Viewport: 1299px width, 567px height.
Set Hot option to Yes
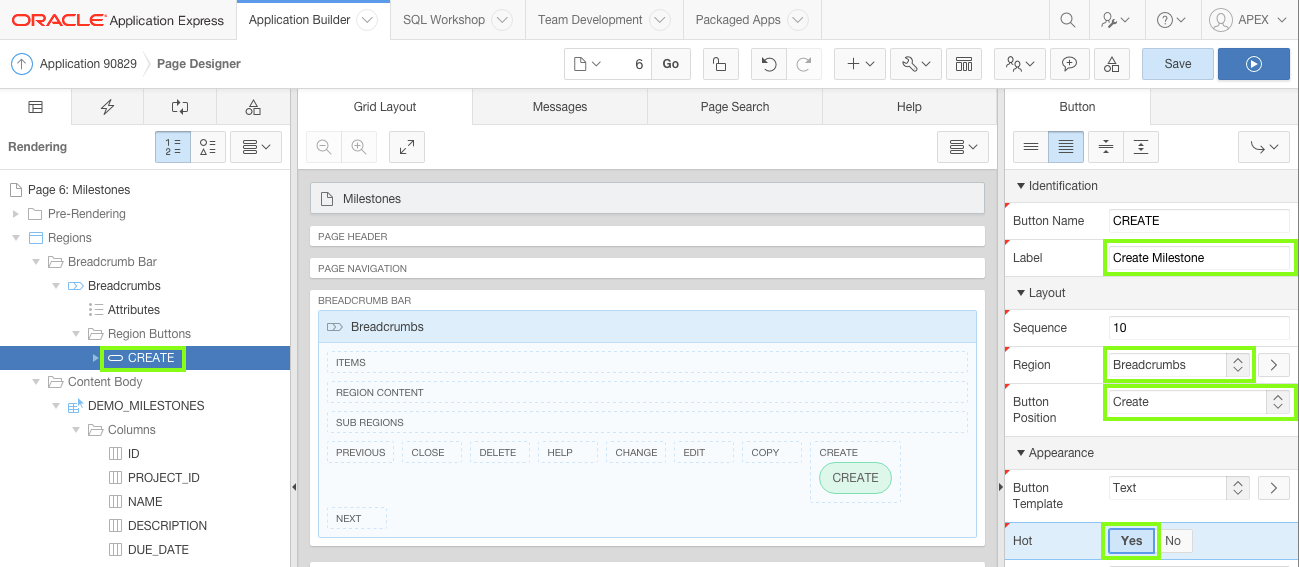(1131, 541)
